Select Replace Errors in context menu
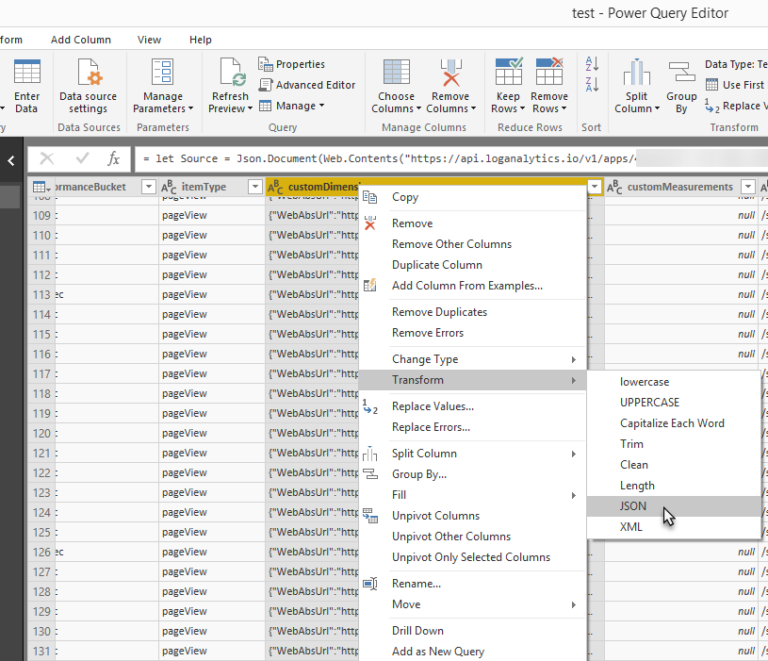 tap(473, 427)
